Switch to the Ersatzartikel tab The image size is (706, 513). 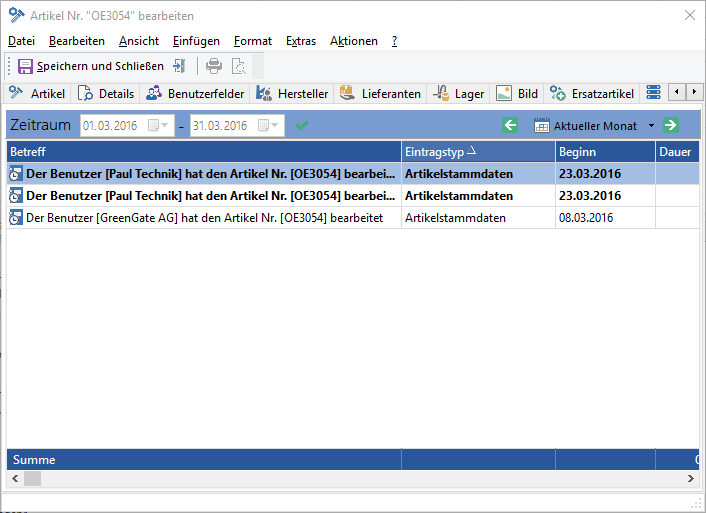tap(592, 93)
